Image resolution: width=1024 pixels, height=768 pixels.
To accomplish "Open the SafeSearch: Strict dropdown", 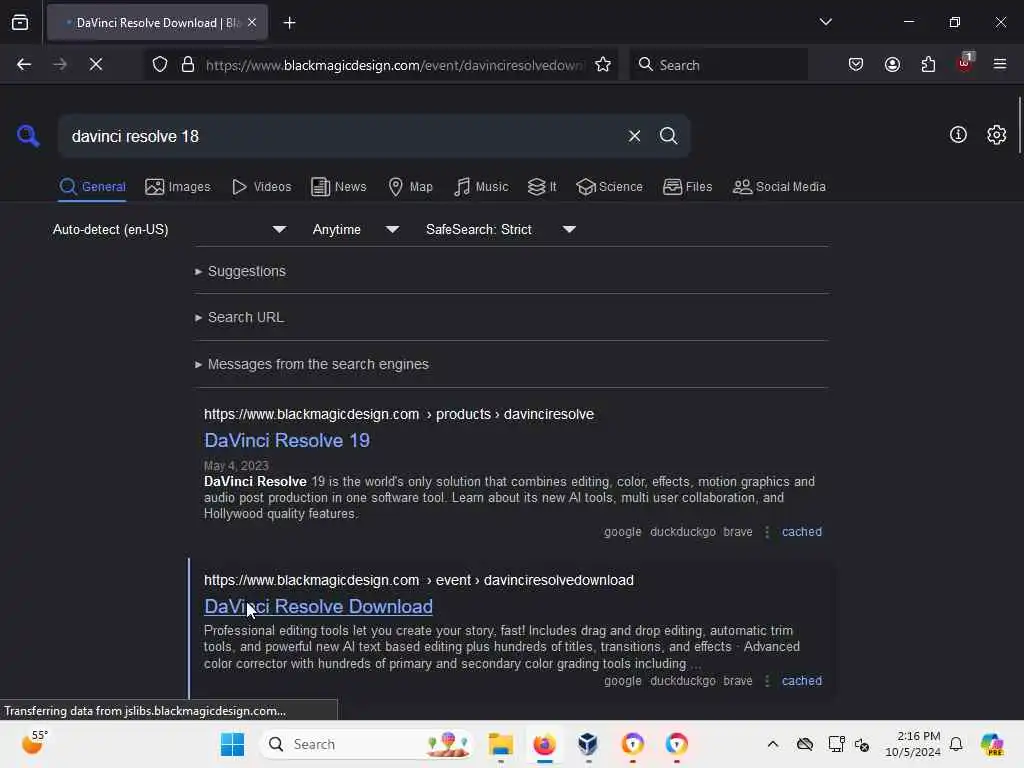I will tap(500, 229).
